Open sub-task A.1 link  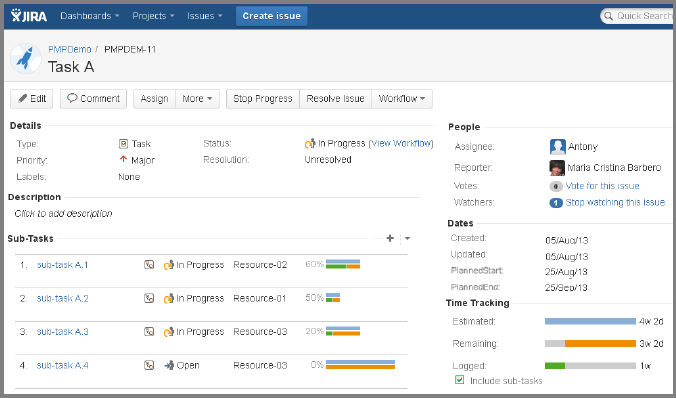point(63,265)
